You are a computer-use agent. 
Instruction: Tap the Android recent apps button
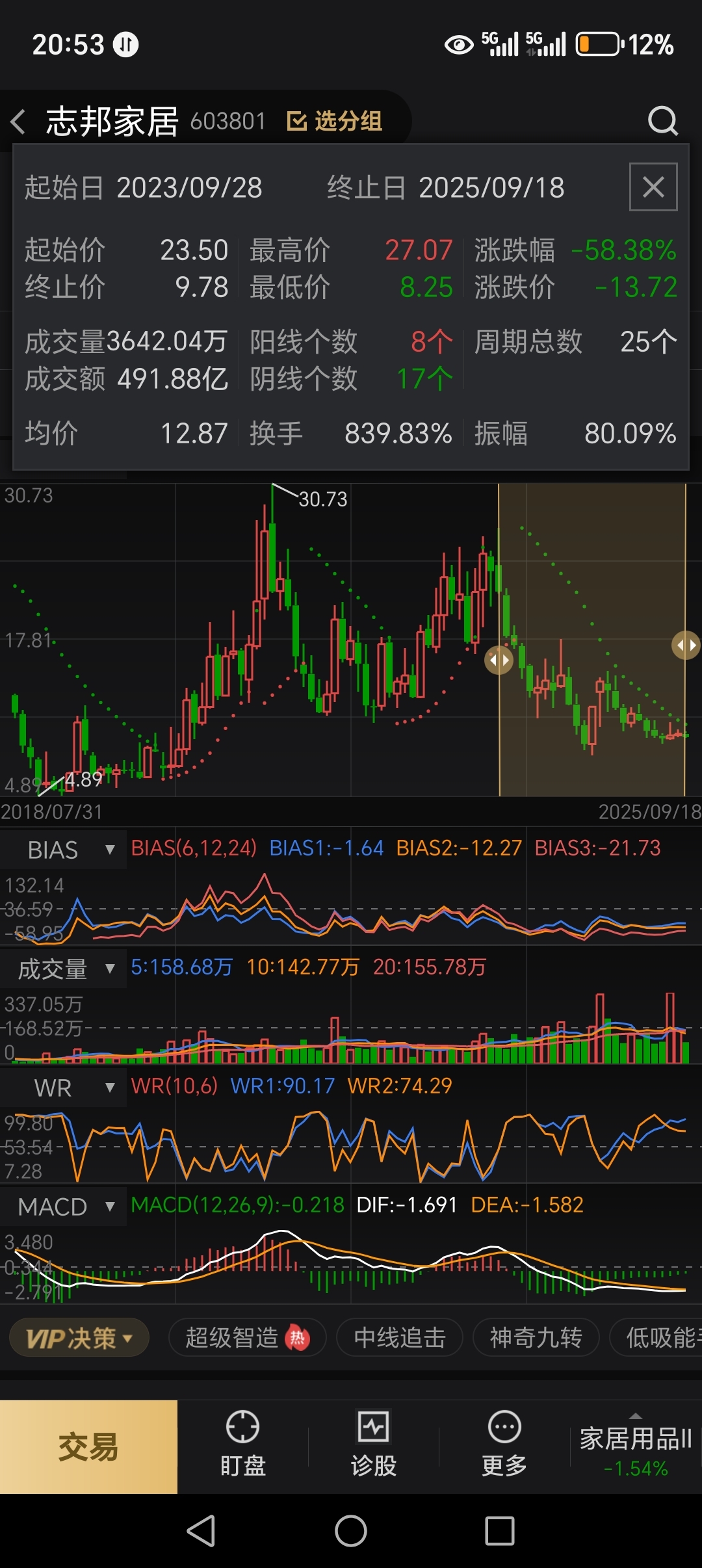pos(500,1531)
